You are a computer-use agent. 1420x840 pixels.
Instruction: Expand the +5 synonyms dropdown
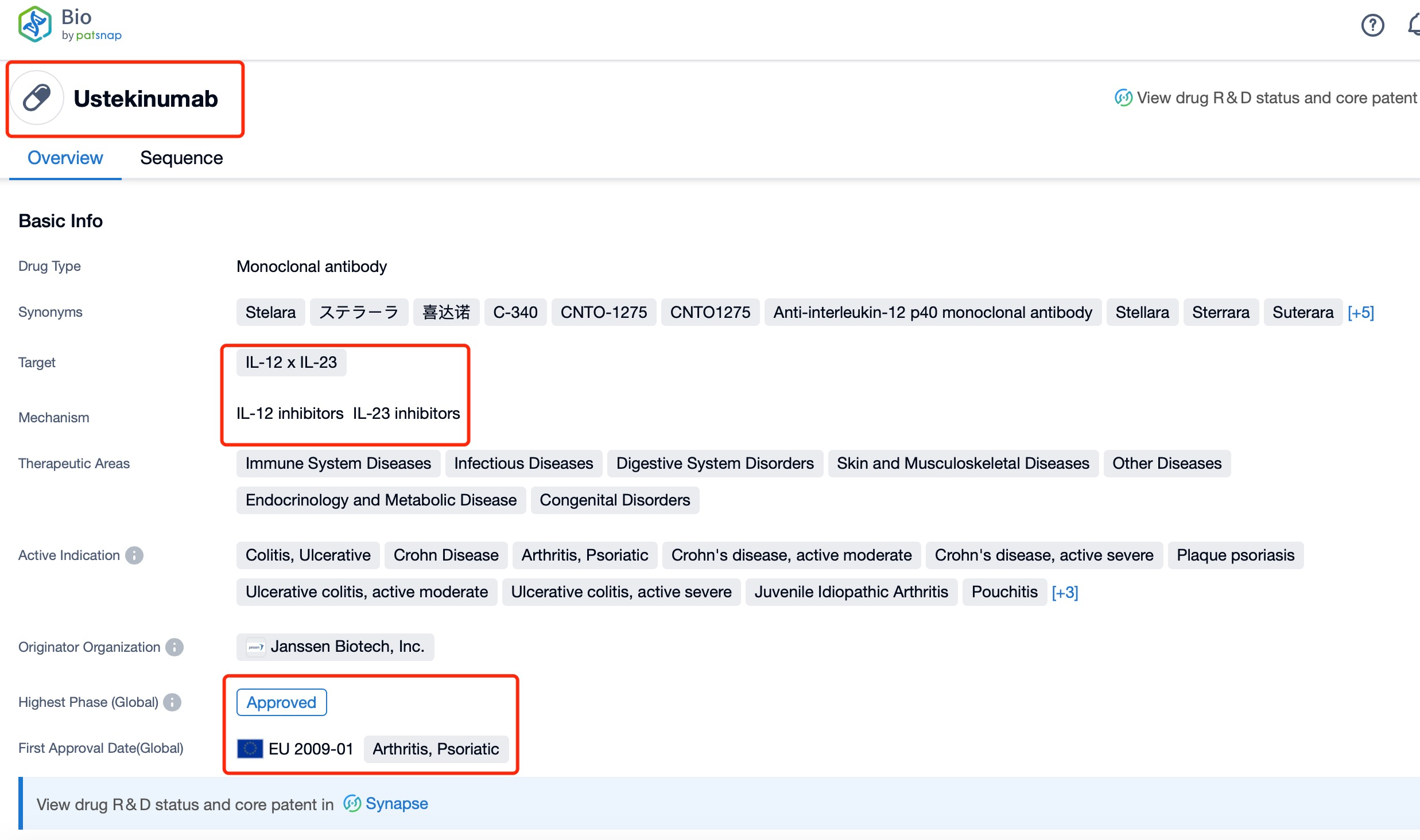pyautogui.click(x=1361, y=312)
